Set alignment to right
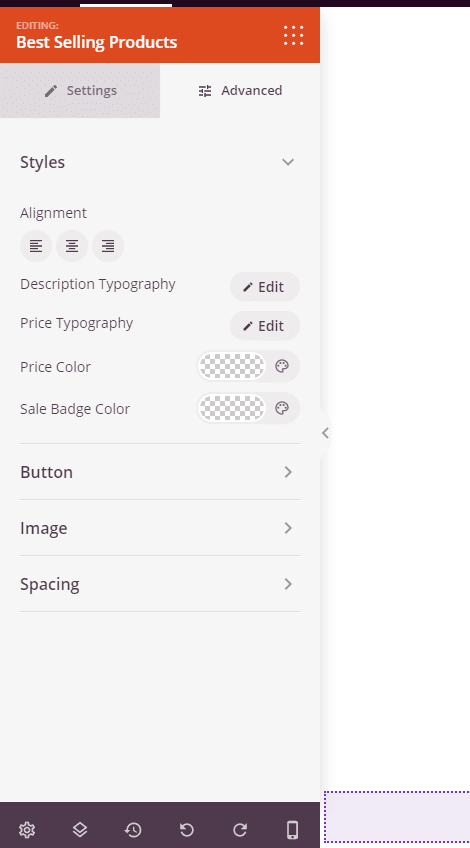 (x=108, y=246)
